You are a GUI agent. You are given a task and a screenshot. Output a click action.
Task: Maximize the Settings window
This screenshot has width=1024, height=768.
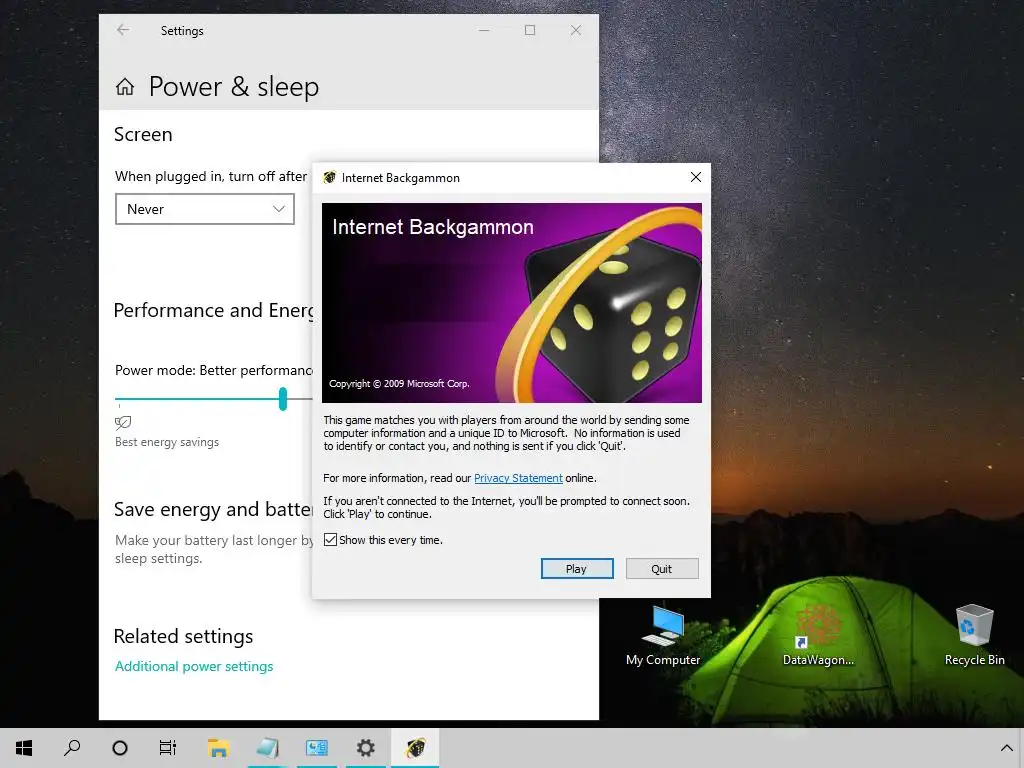(530, 30)
